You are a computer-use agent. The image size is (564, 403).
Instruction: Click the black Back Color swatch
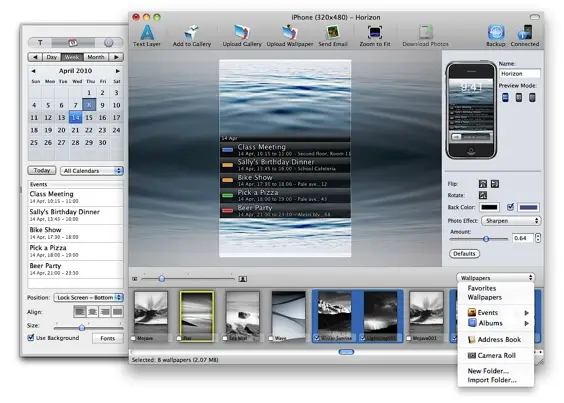pyautogui.click(x=490, y=207)
